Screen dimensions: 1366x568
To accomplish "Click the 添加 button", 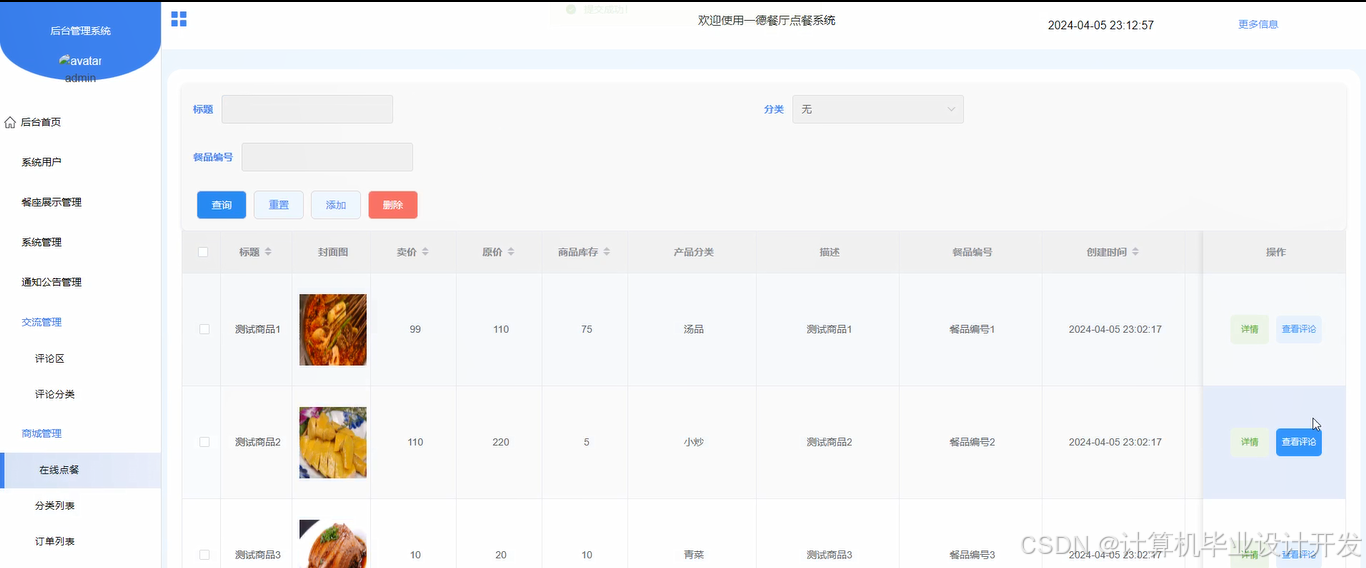I will pyautogui.click(x=335, y=205).
